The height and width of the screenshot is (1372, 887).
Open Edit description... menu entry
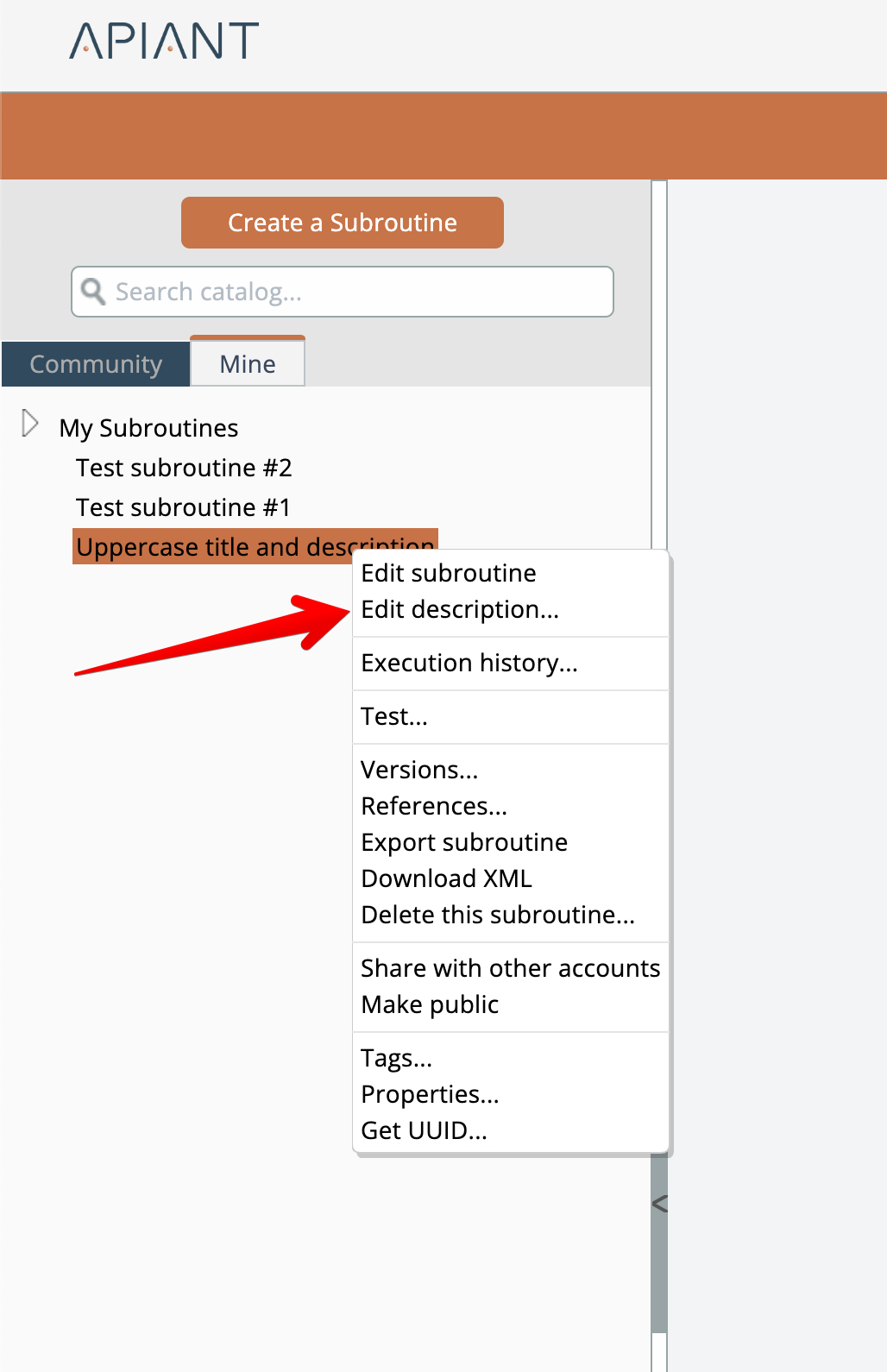point(460,609)
